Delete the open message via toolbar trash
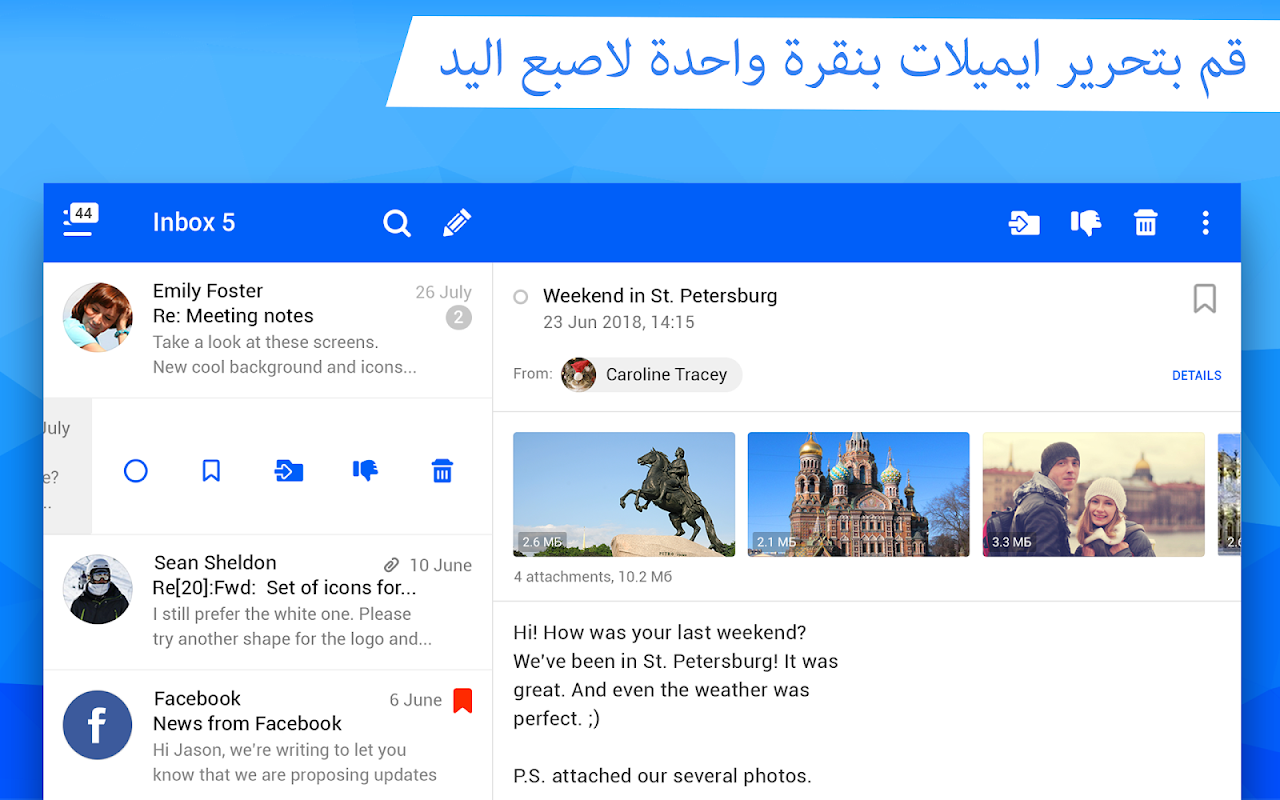The height and width of the screenshot is (800, 1280). [1146, 223]
